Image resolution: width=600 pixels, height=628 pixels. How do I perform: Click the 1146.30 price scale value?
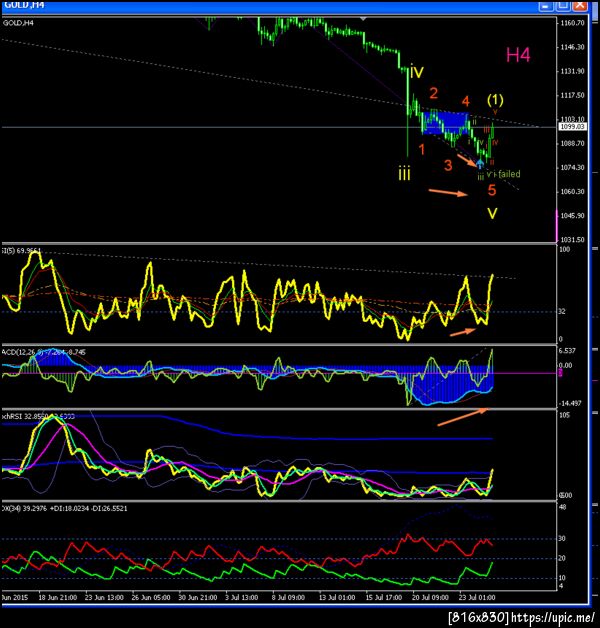[572, 47]
